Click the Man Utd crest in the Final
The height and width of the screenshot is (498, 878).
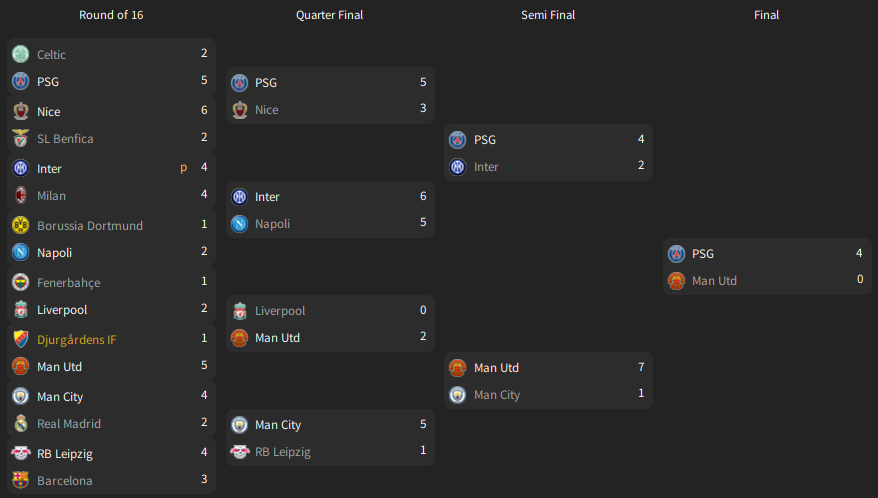(676, 281)
